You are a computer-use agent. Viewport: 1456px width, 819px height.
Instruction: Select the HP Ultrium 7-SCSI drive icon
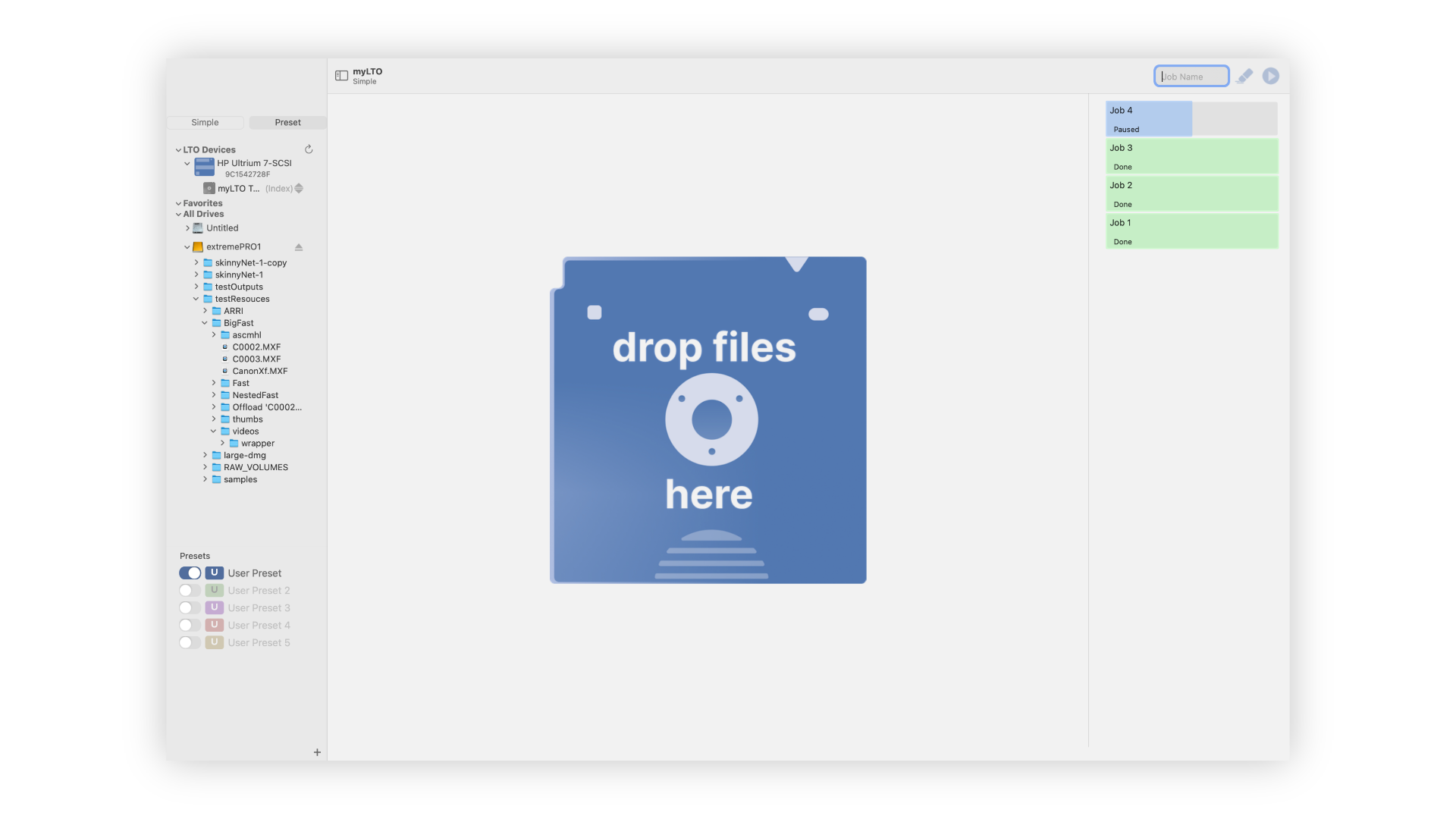coord(203,166)
